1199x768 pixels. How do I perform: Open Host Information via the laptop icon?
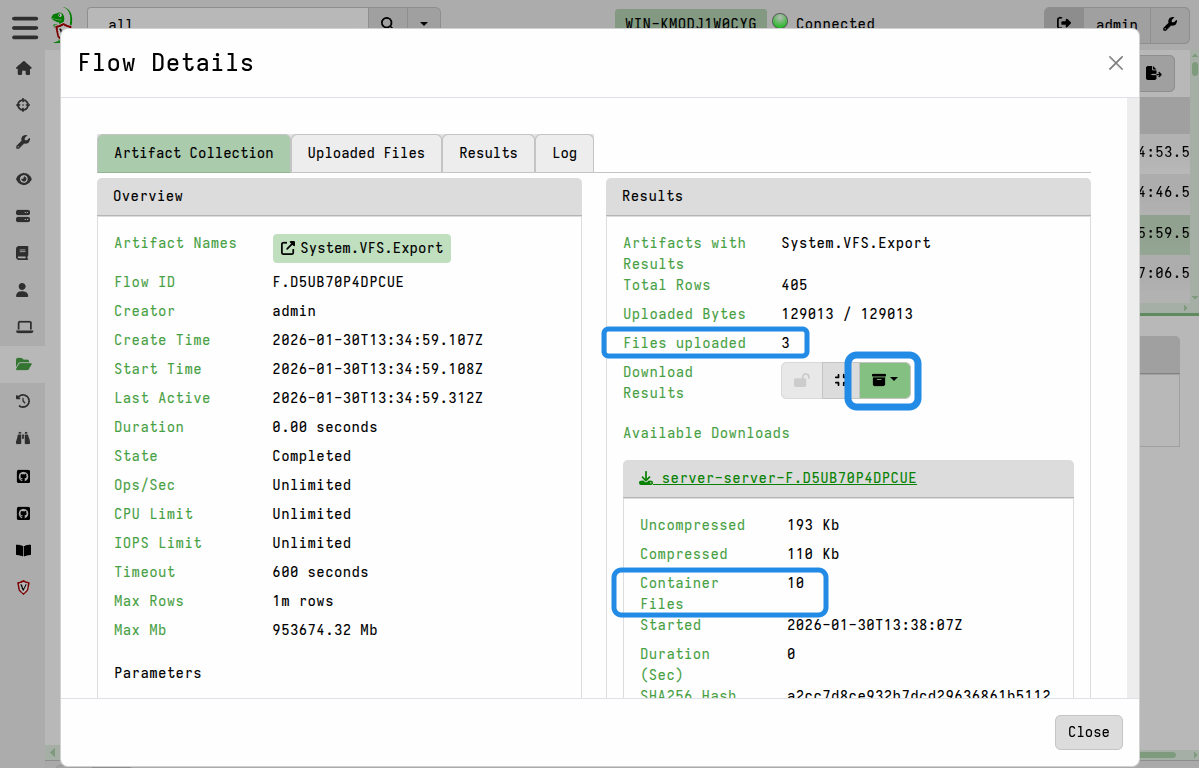[23, 327]
